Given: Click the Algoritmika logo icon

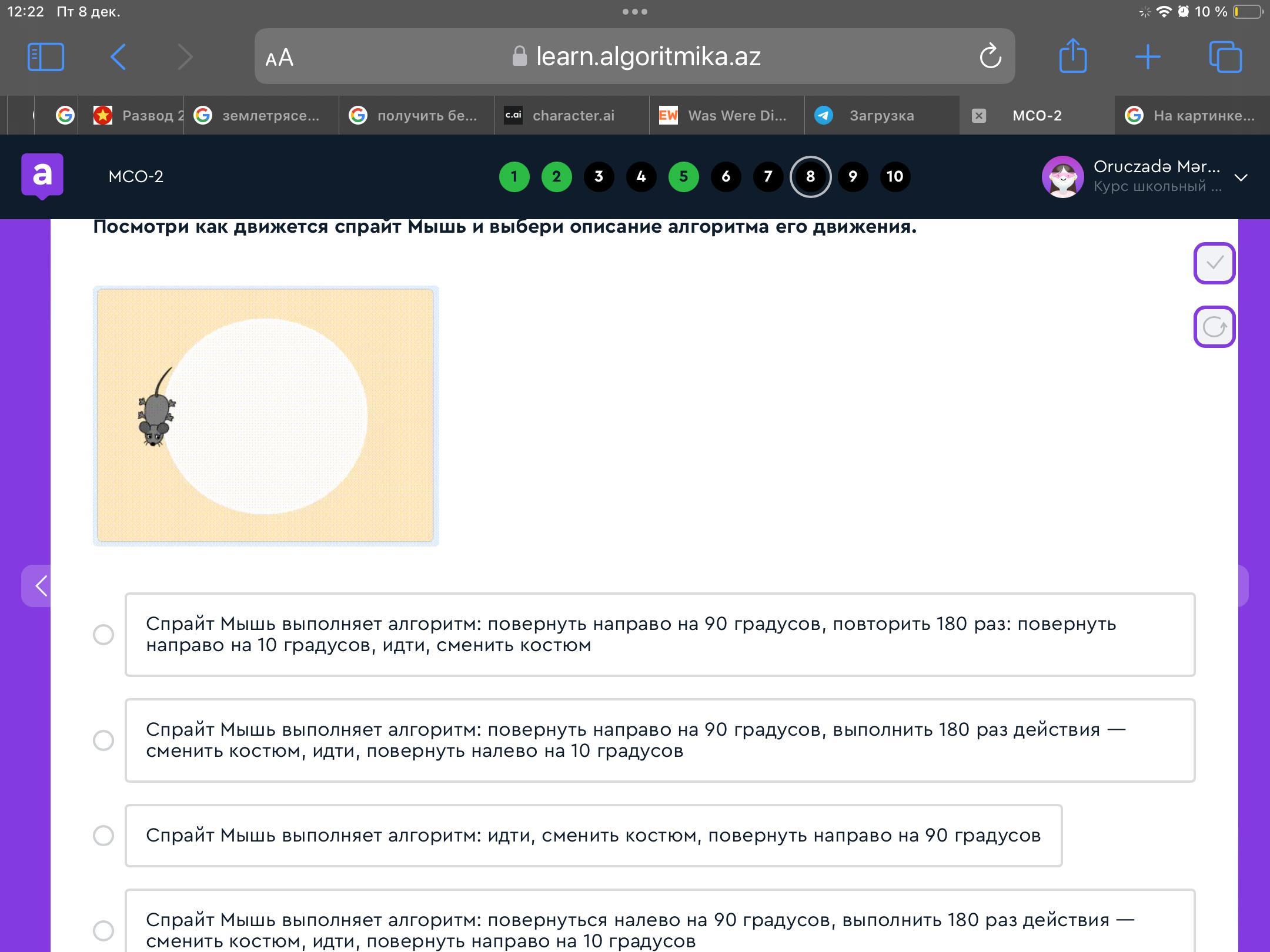Looking at the screenshot, I should tap(42, 175).
